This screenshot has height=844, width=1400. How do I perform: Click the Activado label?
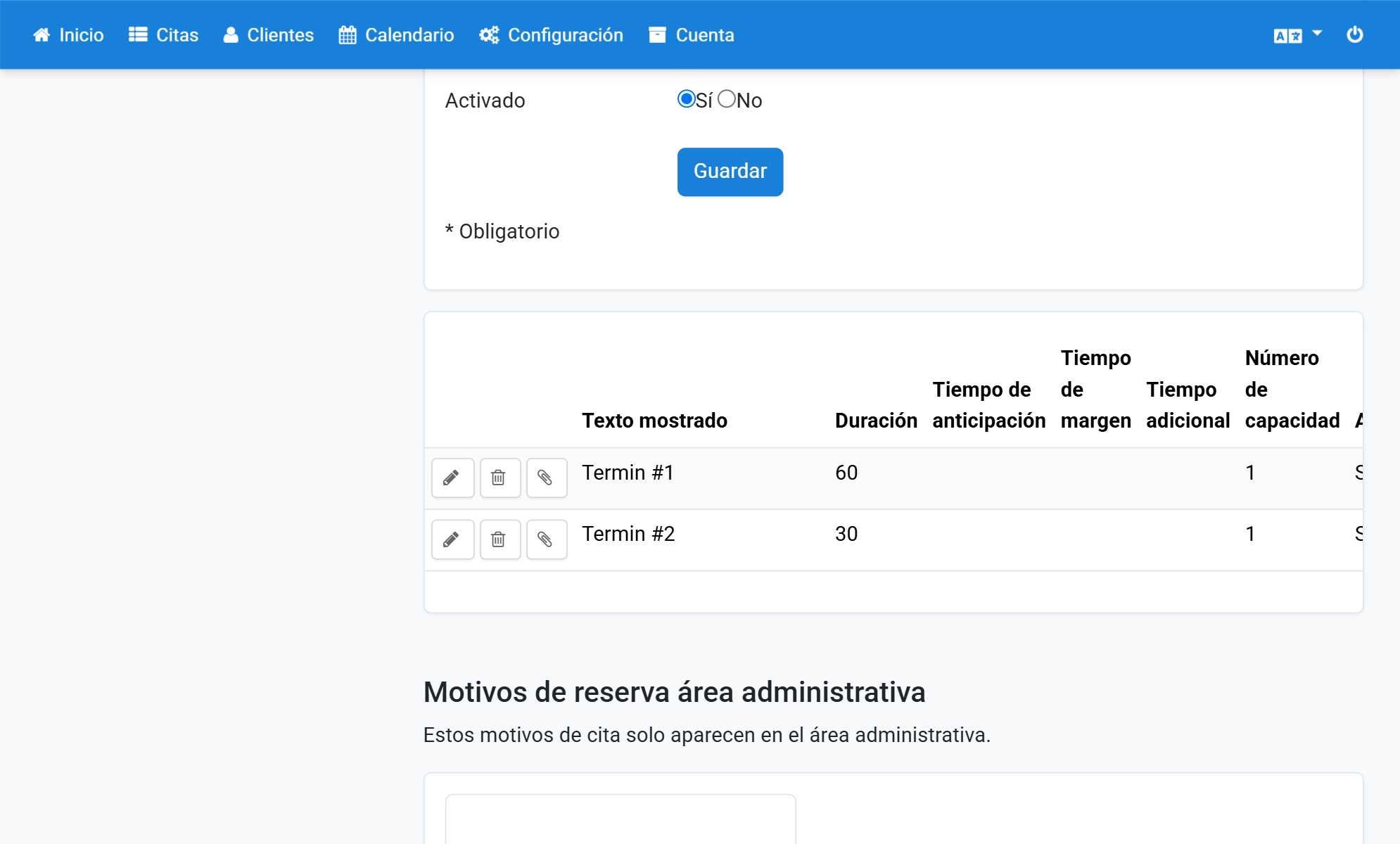coord(485,101)
